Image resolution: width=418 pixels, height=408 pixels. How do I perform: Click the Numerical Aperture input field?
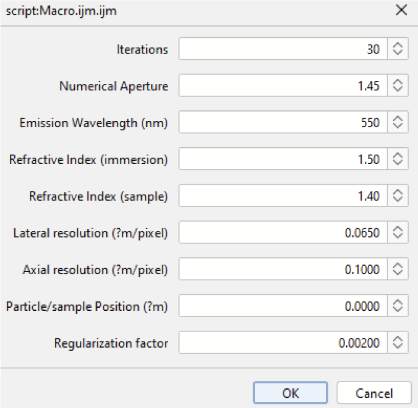pos(283,85)
